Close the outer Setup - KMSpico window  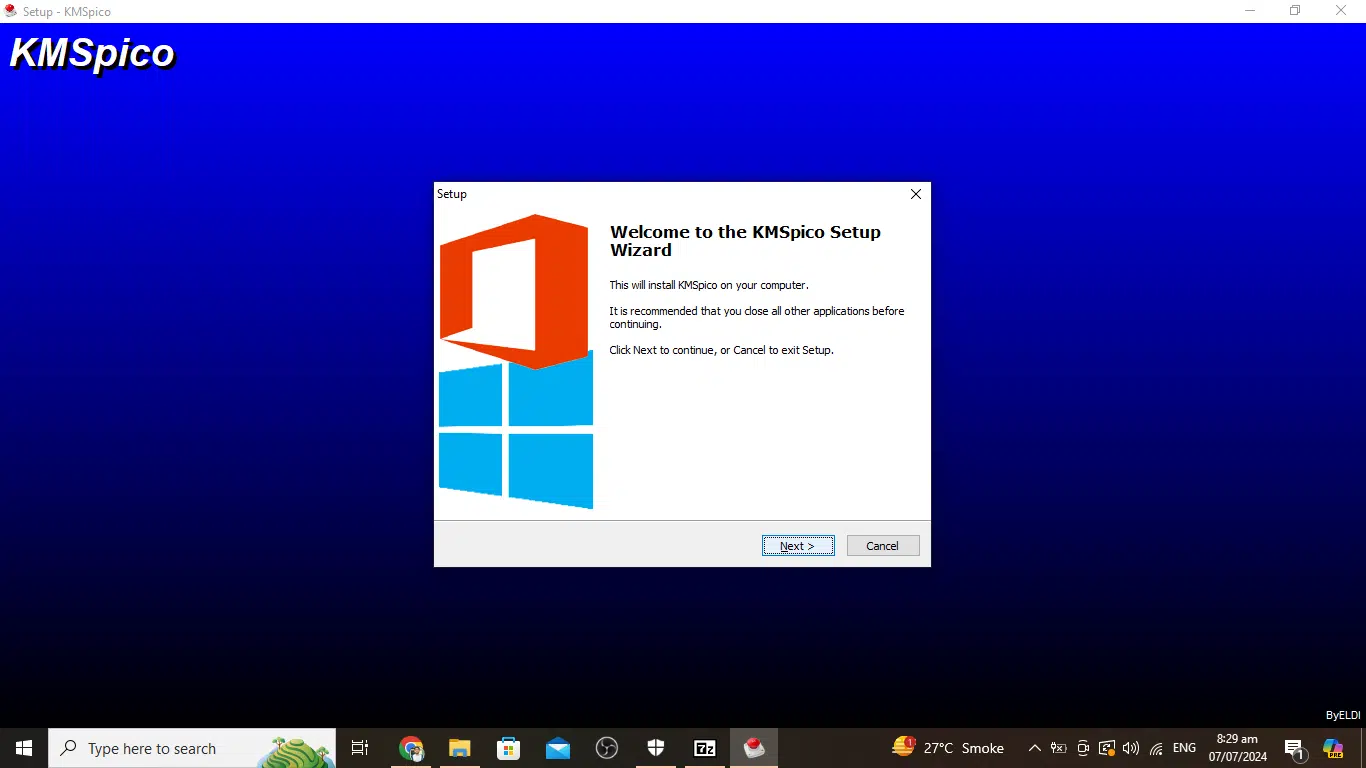(1342, 11)
